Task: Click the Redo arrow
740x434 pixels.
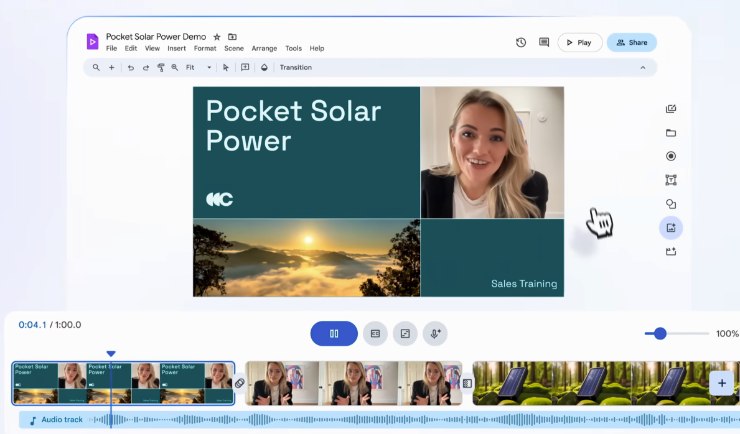Action: (146, 67)
